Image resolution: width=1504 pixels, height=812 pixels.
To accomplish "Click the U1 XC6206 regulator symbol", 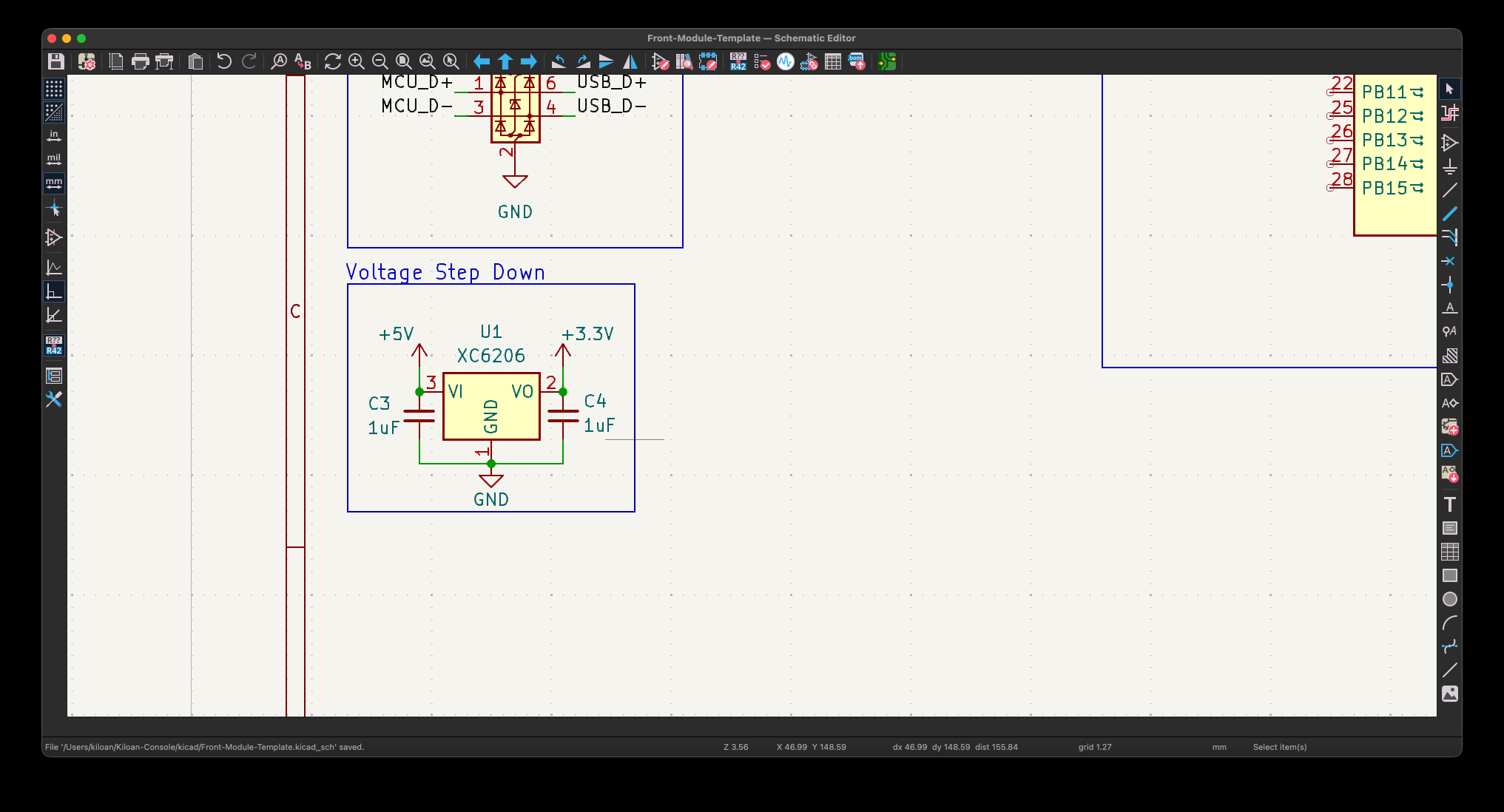I will [491, 406].
